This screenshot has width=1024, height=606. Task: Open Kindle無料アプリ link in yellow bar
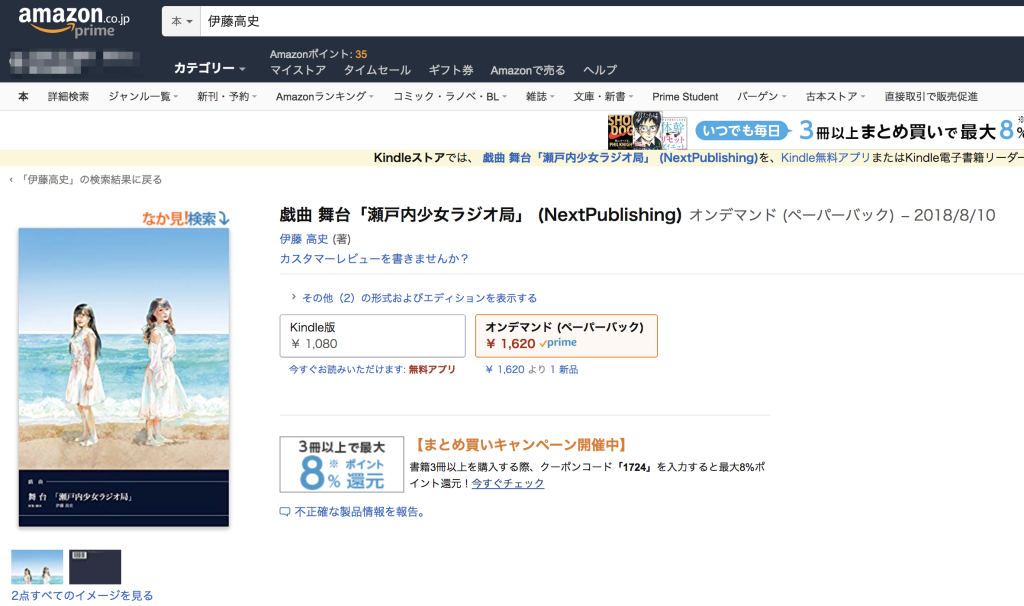click(x=825, y=157)
